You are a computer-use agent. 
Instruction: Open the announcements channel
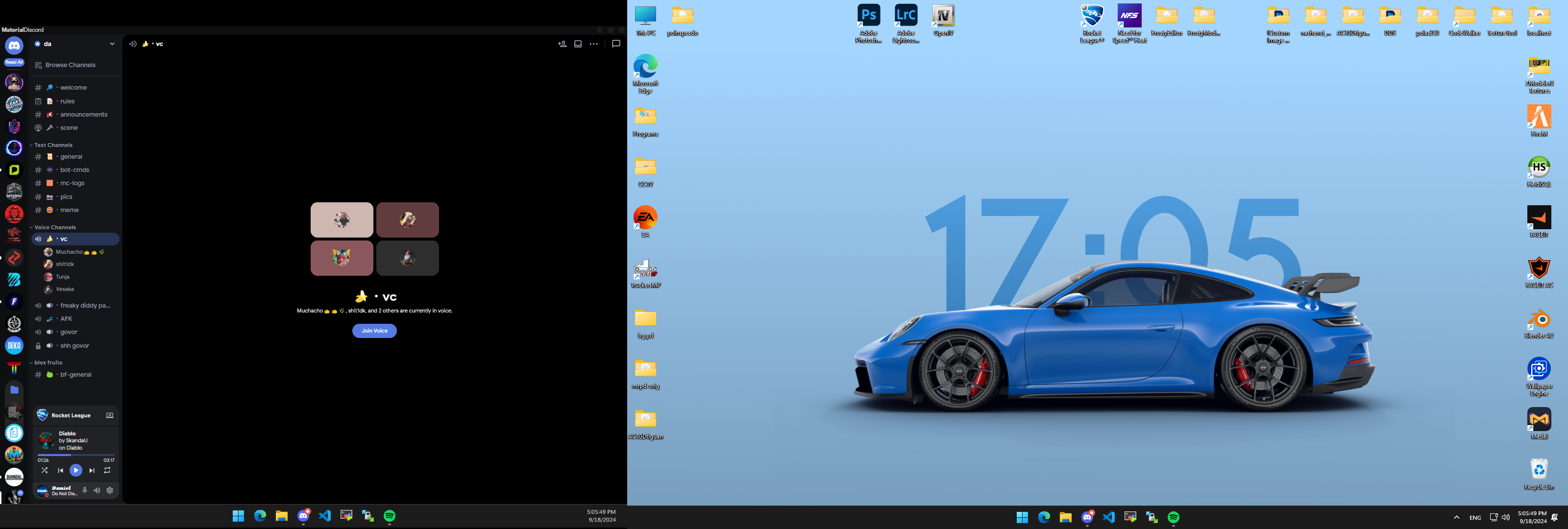pos(83,115)
